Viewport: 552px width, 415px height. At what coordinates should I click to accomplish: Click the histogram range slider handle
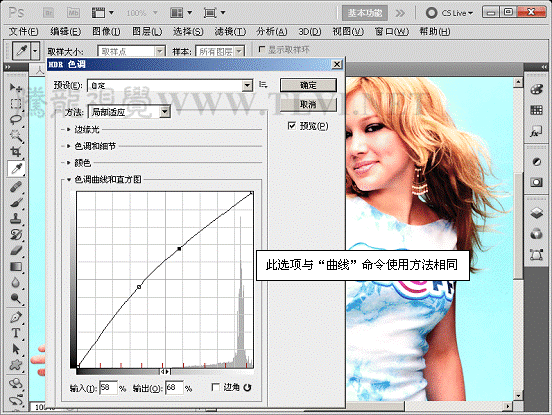pyautogui.click(x=165, y=371)
